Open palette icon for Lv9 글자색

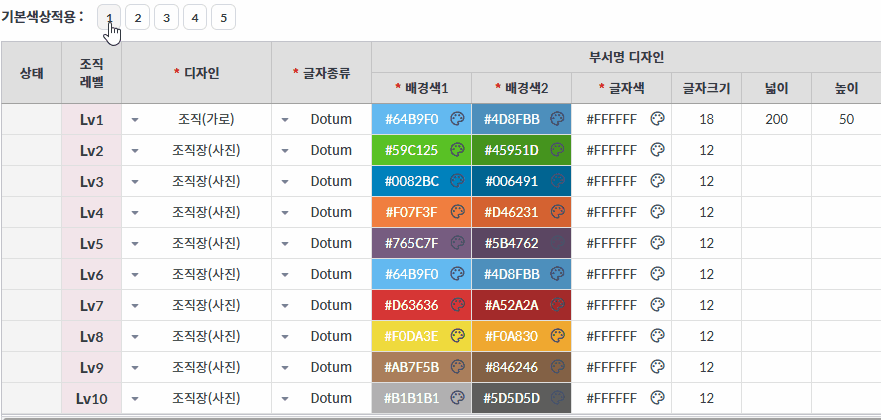657,367
